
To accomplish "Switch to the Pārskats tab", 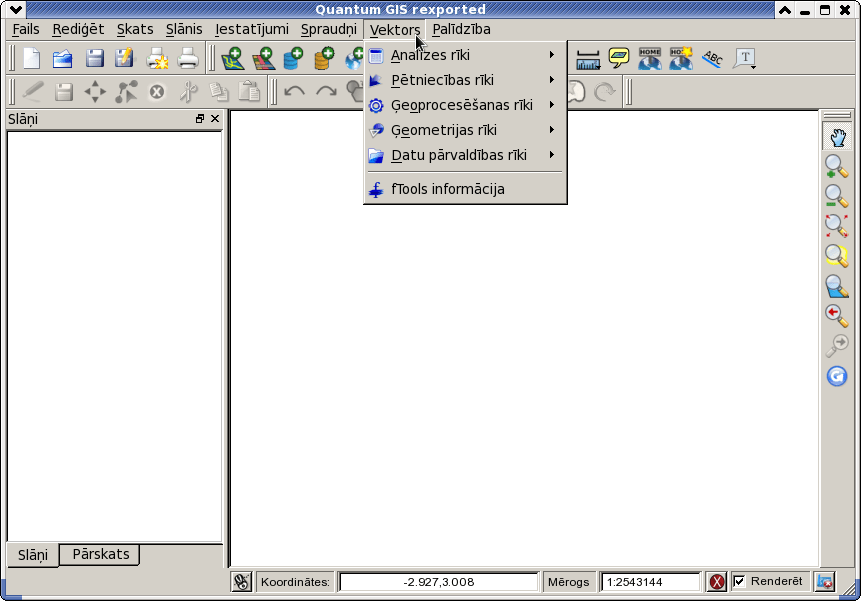I will point(100,554).
